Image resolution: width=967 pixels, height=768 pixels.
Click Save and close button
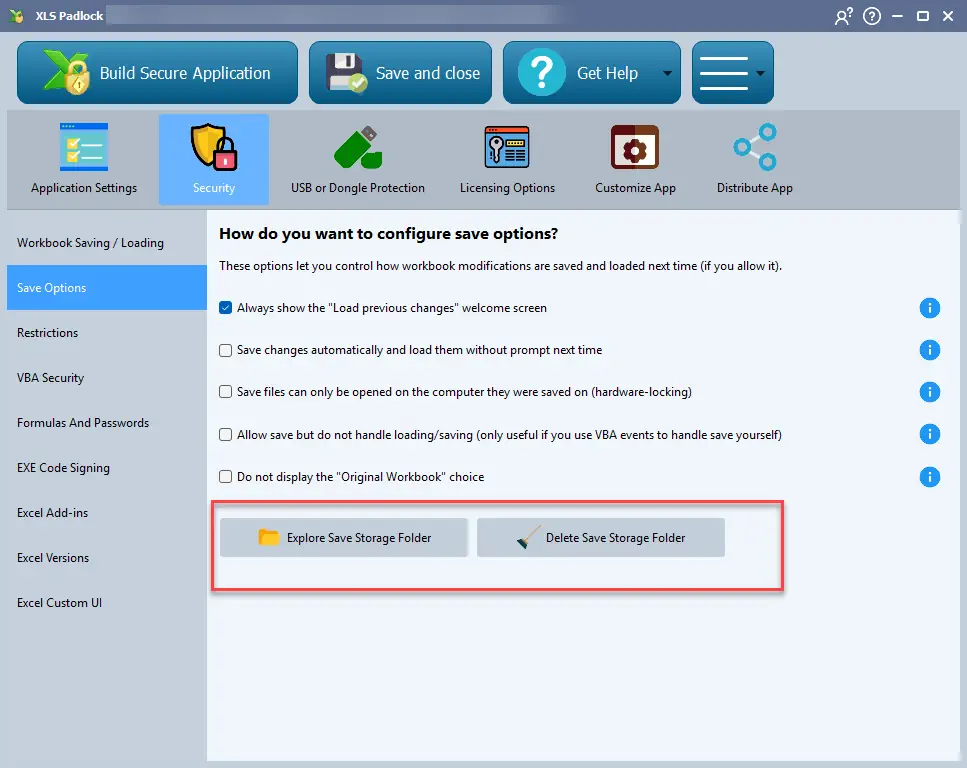(x=400, y=73)
